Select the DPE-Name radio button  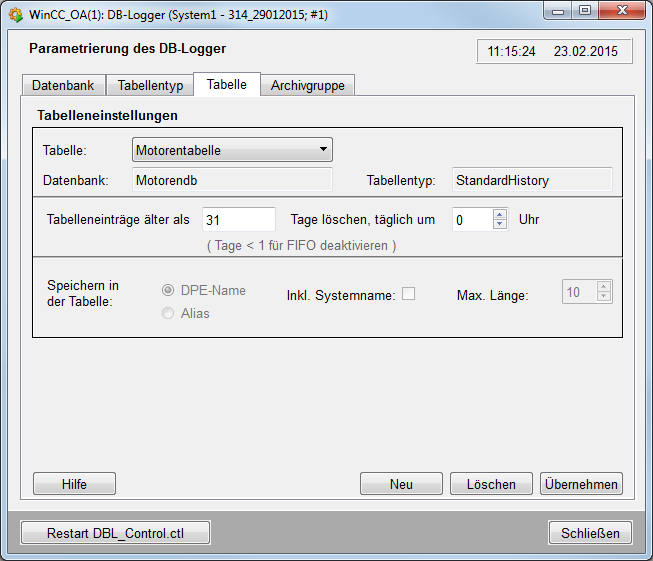(x=168, y=290)
